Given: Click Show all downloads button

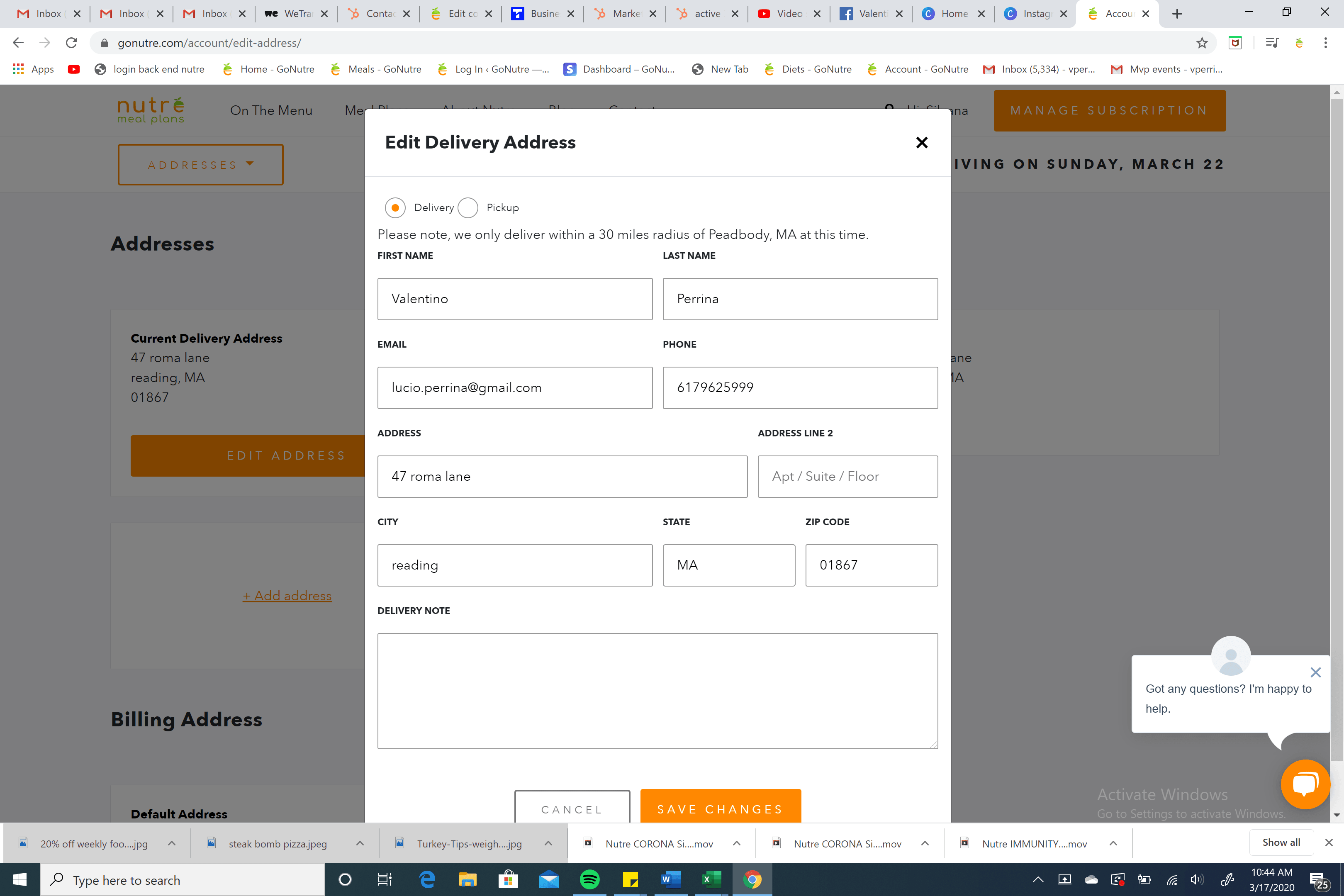Looking at the screenshot, I should click(x=1281, y=842).
